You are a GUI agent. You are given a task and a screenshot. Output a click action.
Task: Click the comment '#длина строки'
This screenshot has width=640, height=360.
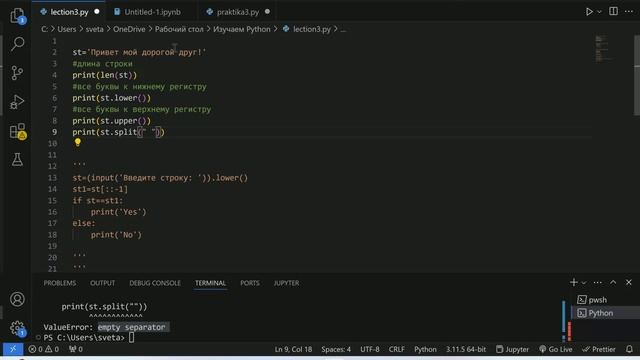(x=102, y=64)
